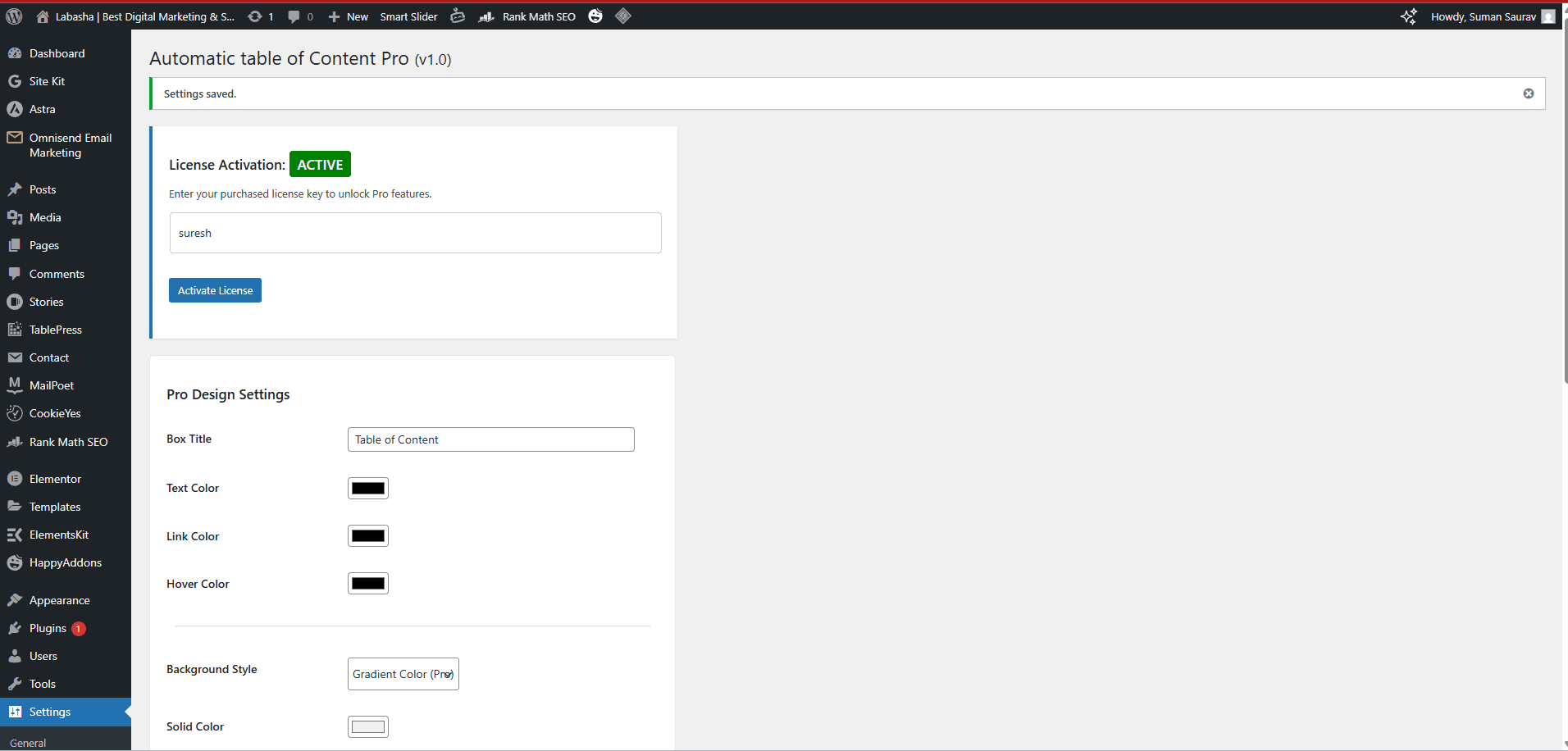Open the Plugins menu in sidebar
1568x751 pixels.
pyautogui.click(x=47, y=627)
